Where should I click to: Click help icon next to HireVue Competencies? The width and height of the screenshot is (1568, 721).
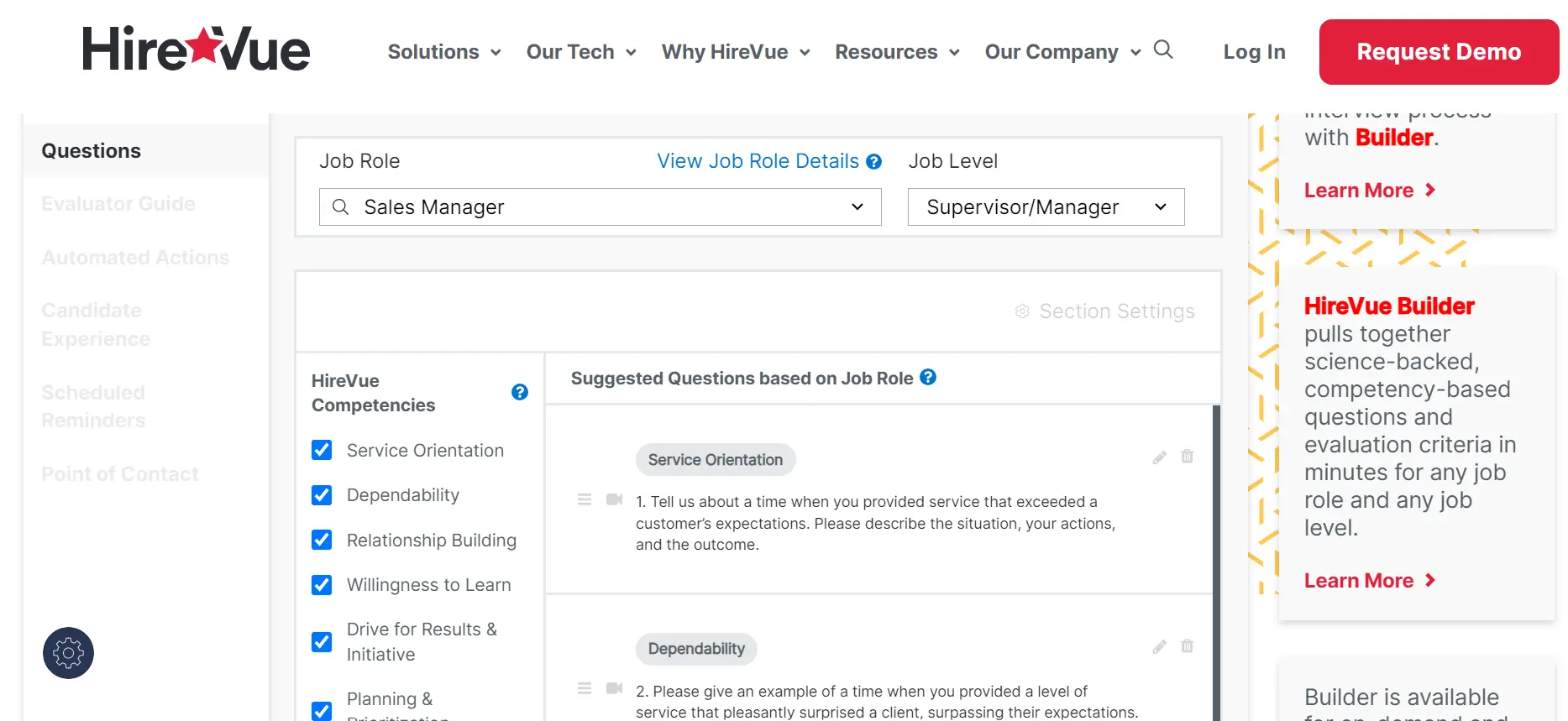[x=520, y=392]
